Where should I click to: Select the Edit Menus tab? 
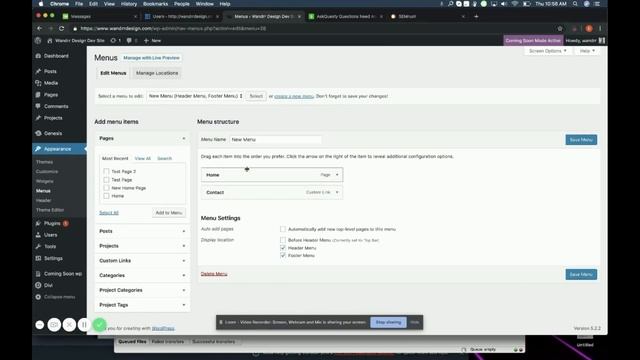tap(113, 73)
